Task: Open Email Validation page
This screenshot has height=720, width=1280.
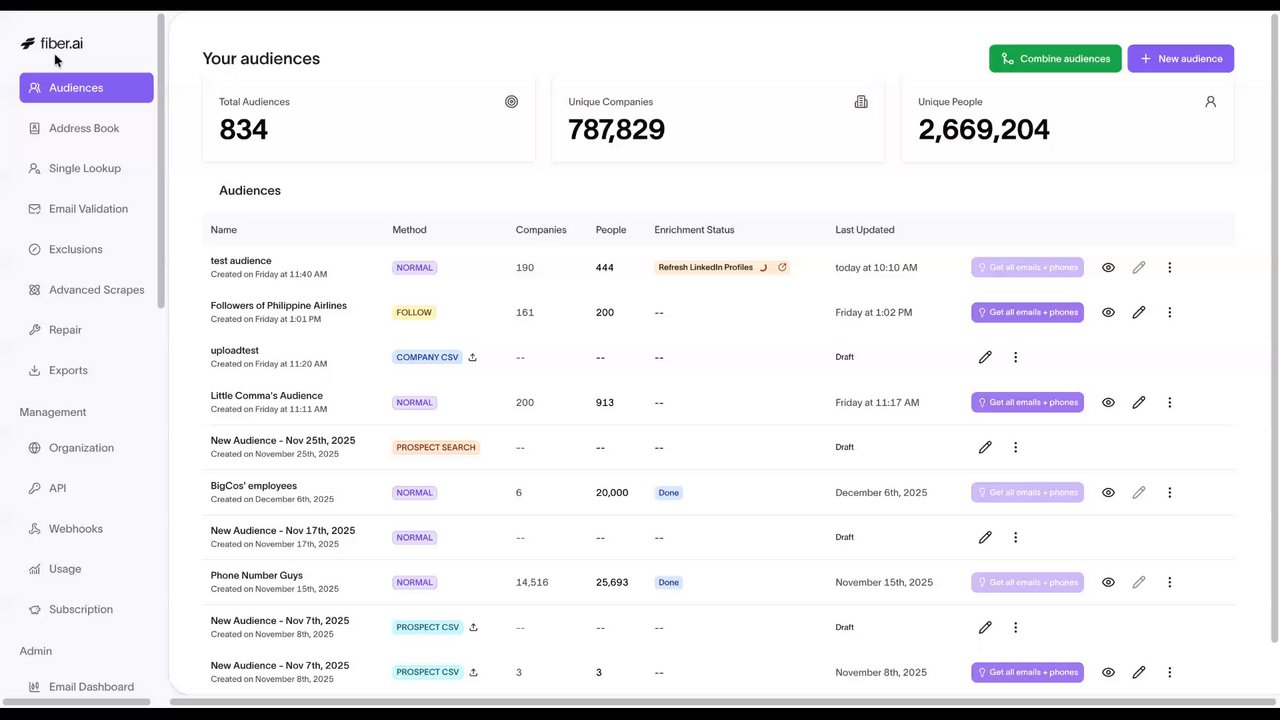Action: point(86,209)
